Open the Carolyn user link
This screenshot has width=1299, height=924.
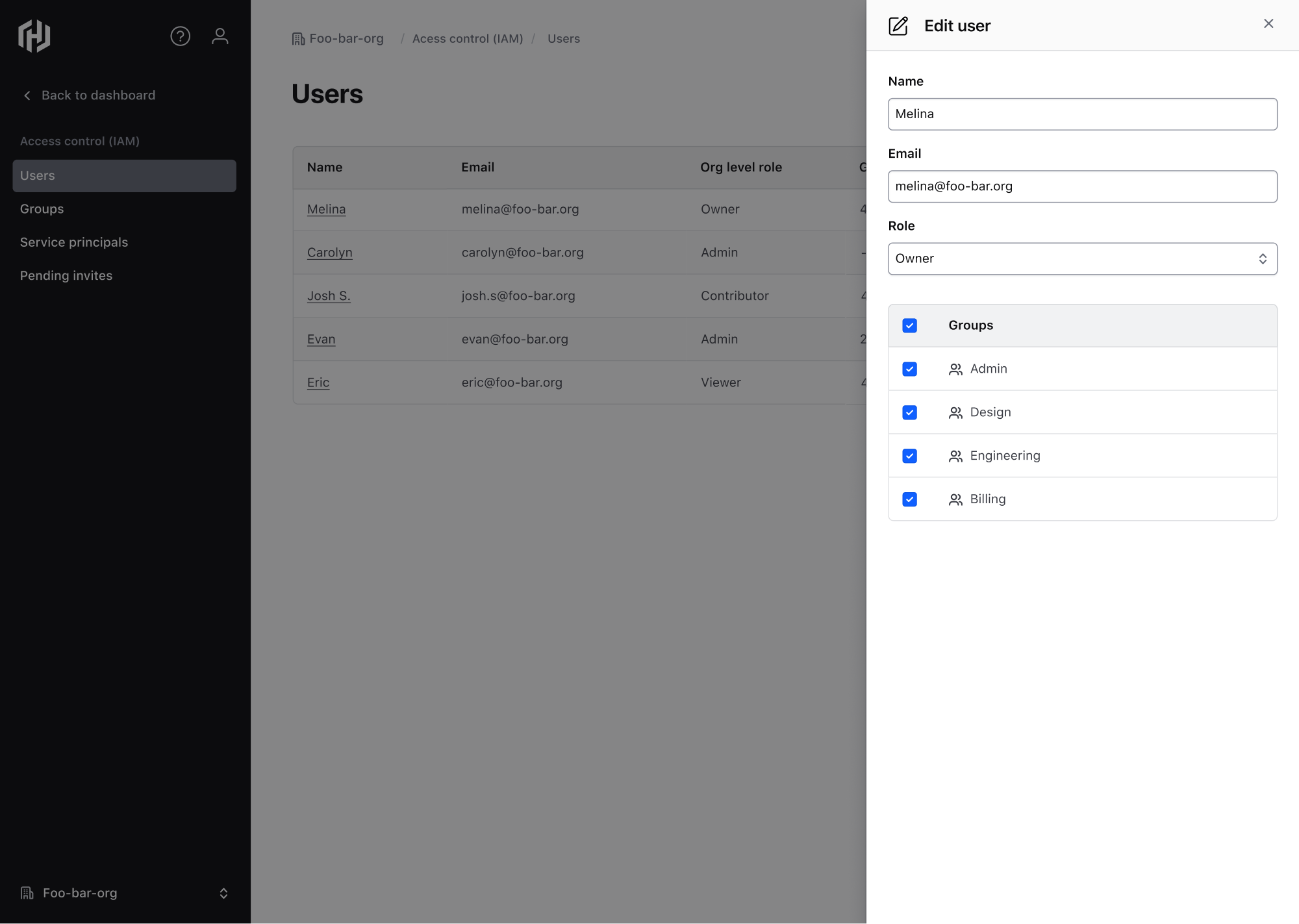click(x=330, y=253)
